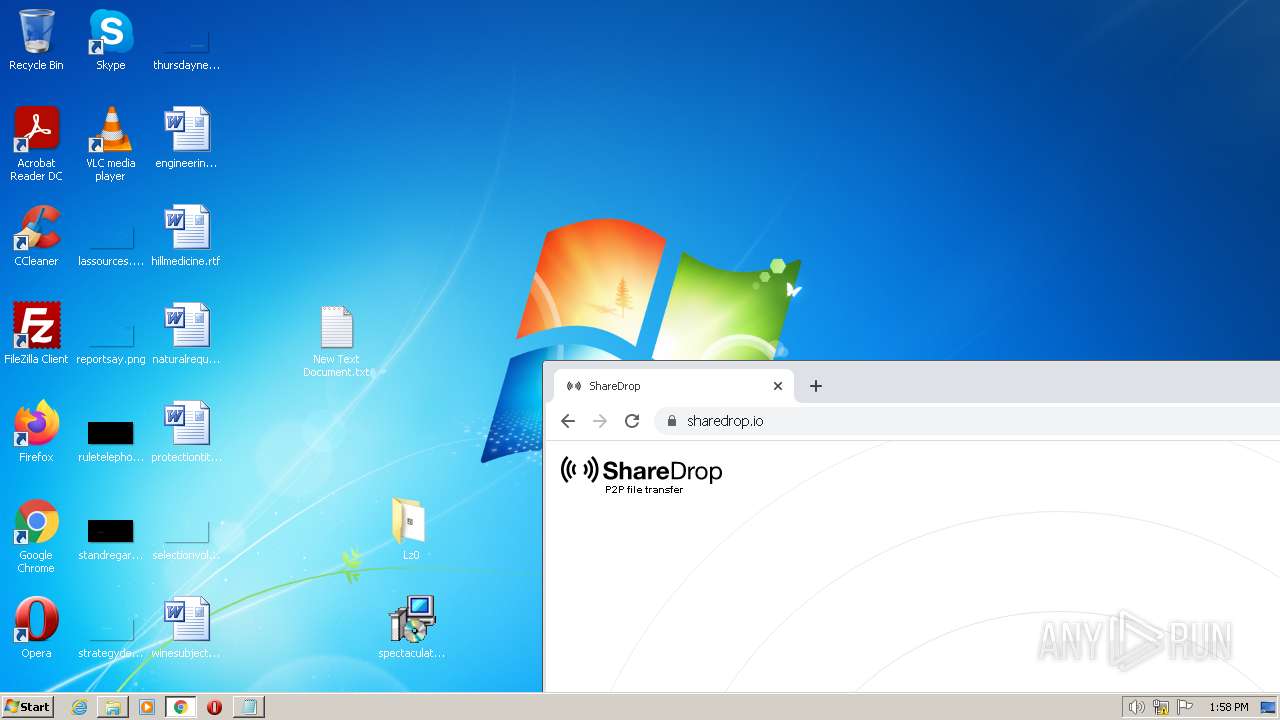Open the Opera taskbar icon
This screenshot has height=720, width=1280.
point(214,707)
